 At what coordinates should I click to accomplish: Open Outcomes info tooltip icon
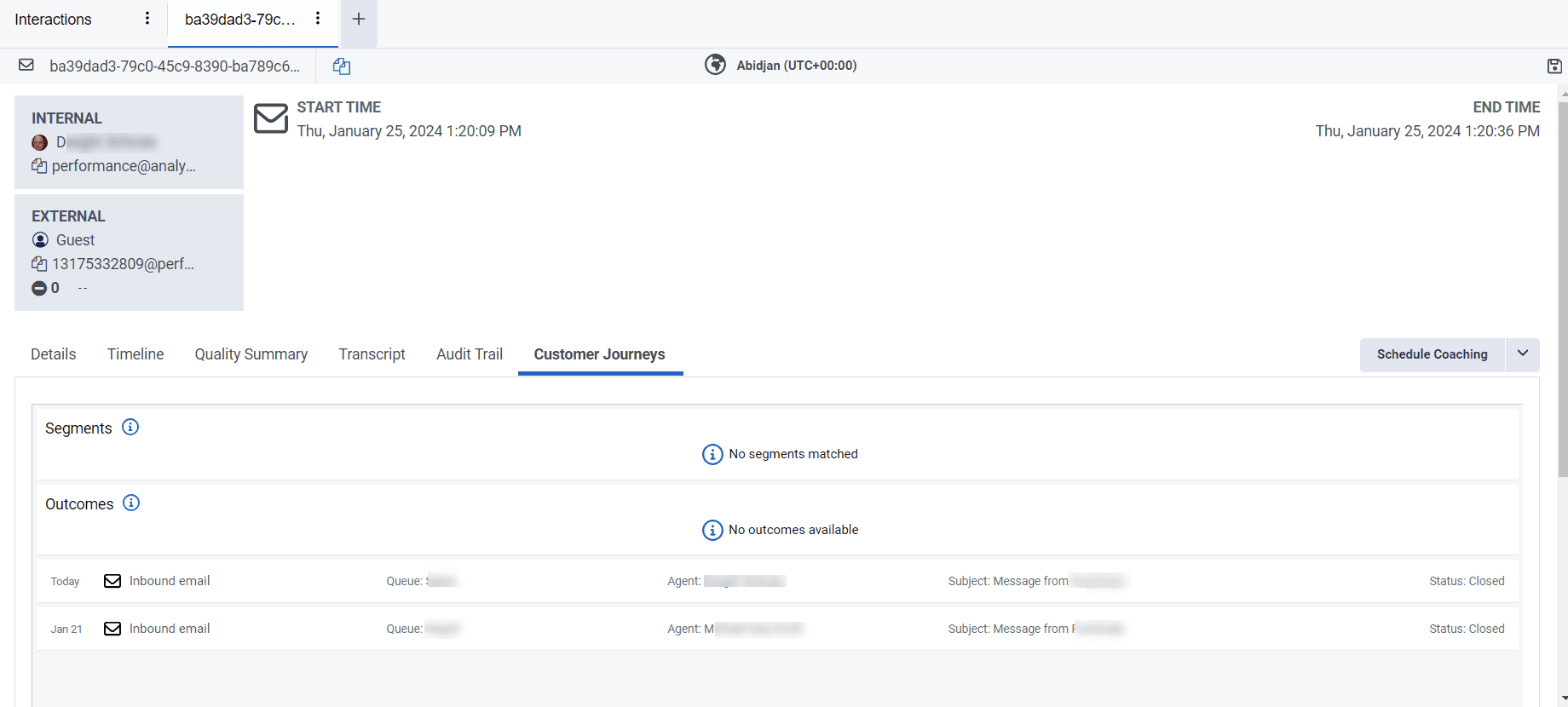tap(131, 503)
